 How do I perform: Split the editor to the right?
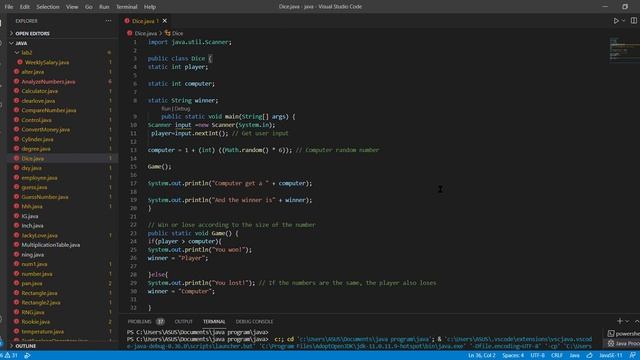634,20
